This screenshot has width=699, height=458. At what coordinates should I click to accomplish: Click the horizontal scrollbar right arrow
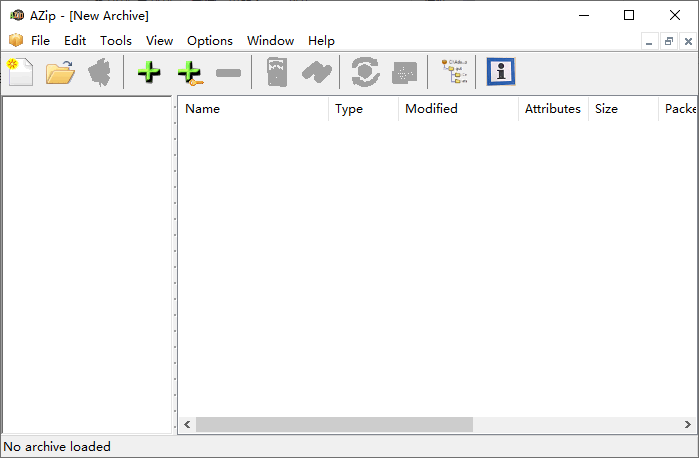click(x=688, y=425)
